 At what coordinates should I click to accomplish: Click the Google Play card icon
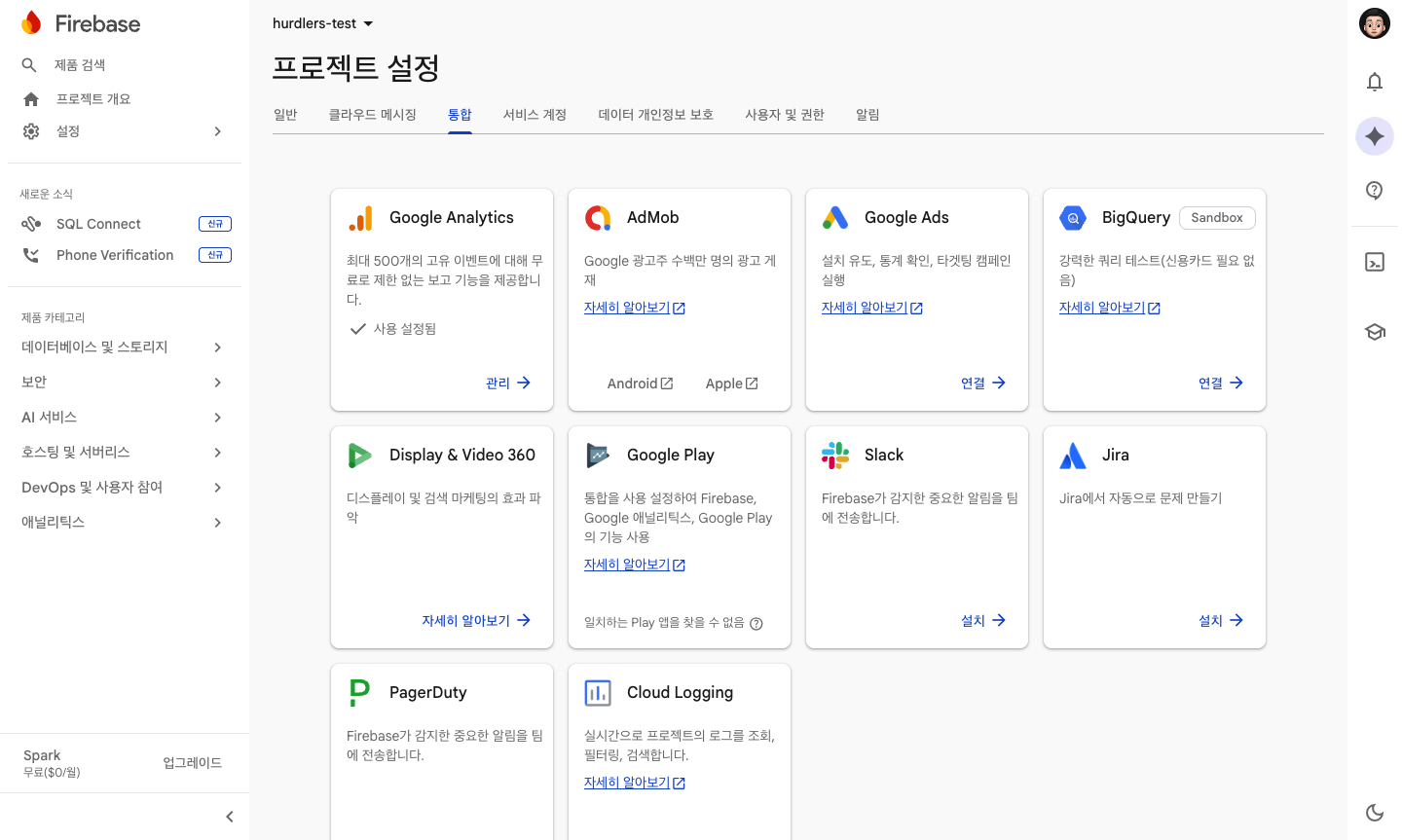point(598,456)
